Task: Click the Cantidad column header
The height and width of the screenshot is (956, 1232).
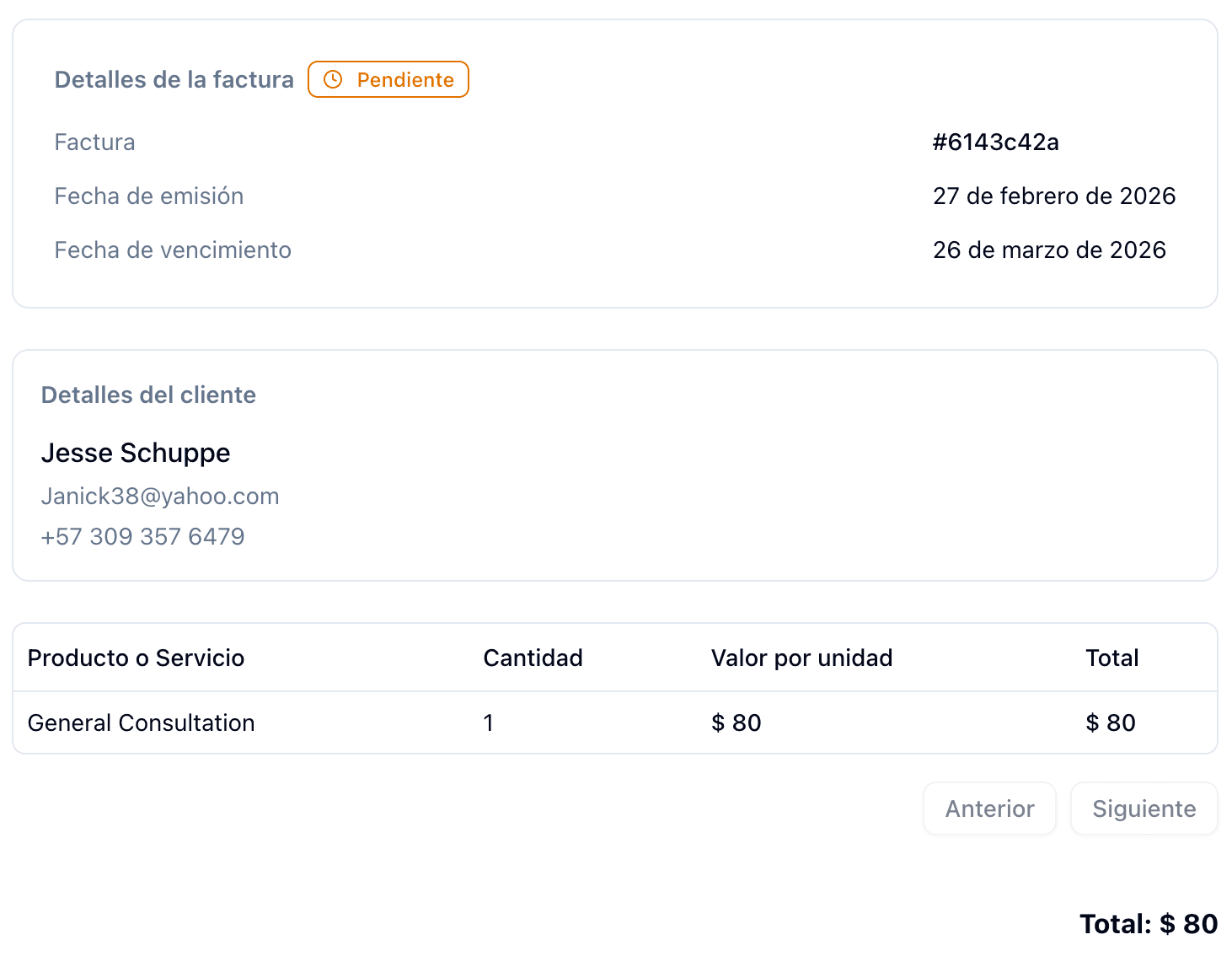Action: tap(533, 658)
